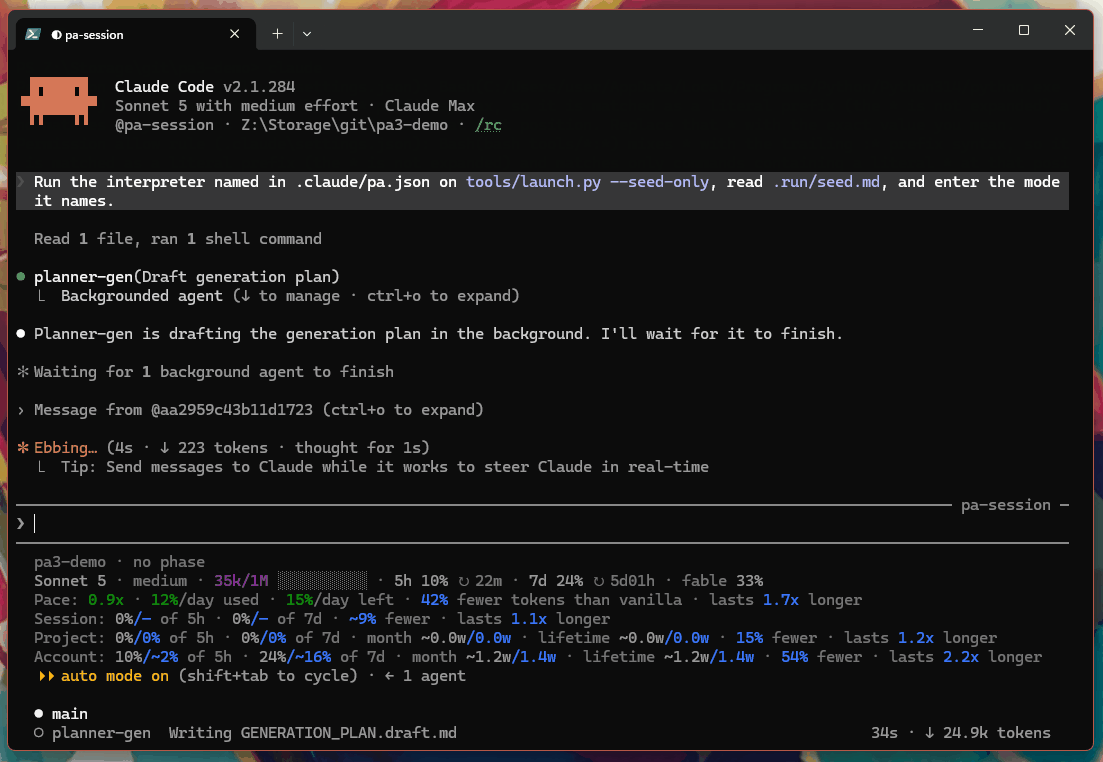Click '42% fewer tokens than vanilla' text
1103x762 pixels.
coord(551,599)
